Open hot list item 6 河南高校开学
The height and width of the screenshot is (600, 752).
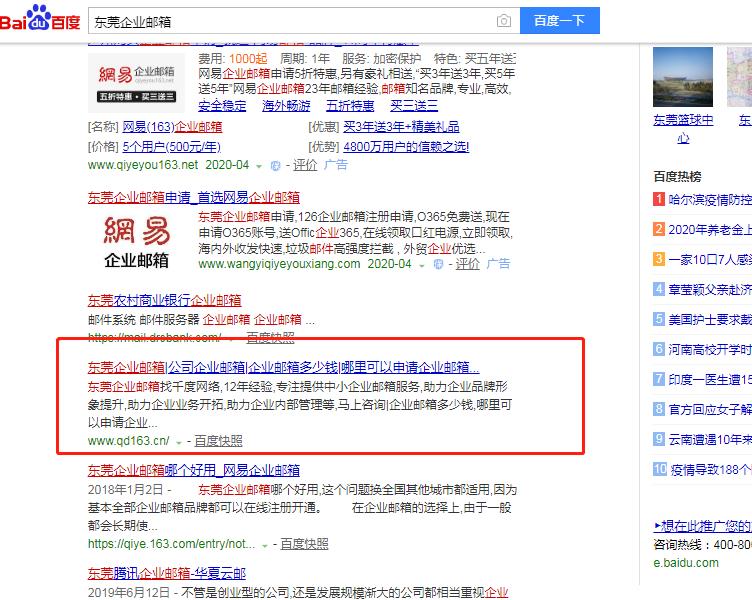click(x=710, y=350)
